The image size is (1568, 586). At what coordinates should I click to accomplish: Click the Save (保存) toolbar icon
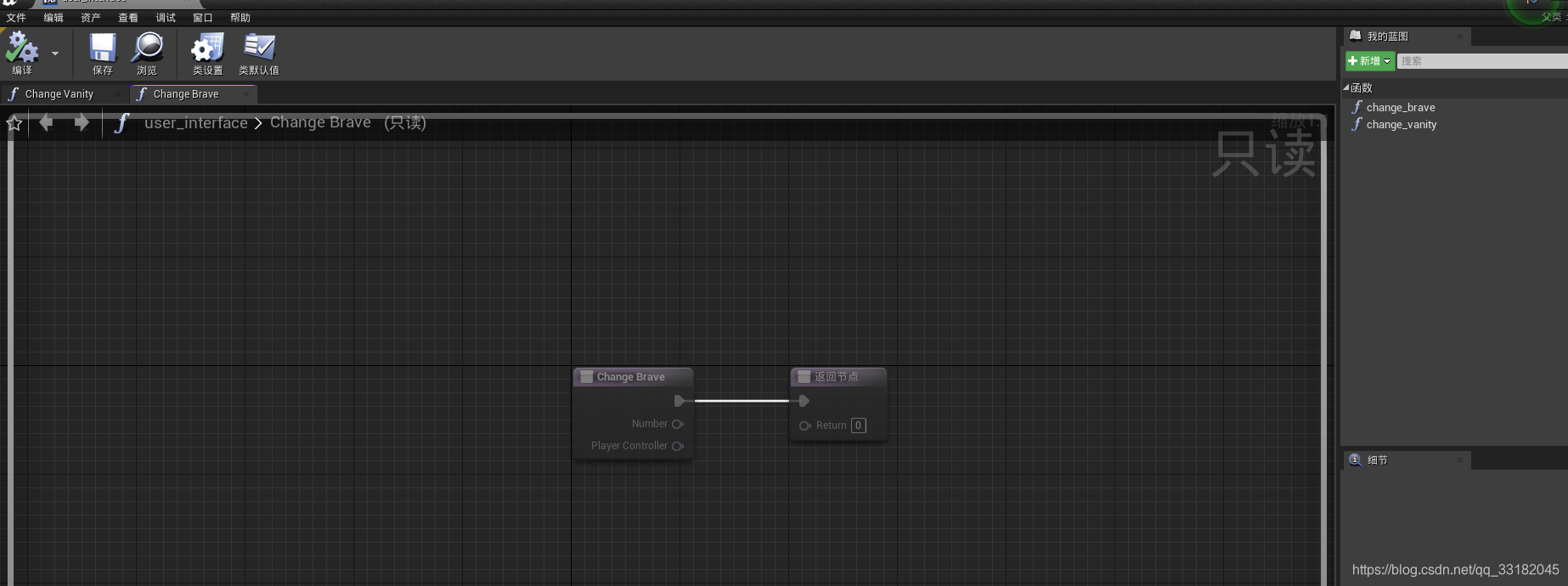pos(103,48)
